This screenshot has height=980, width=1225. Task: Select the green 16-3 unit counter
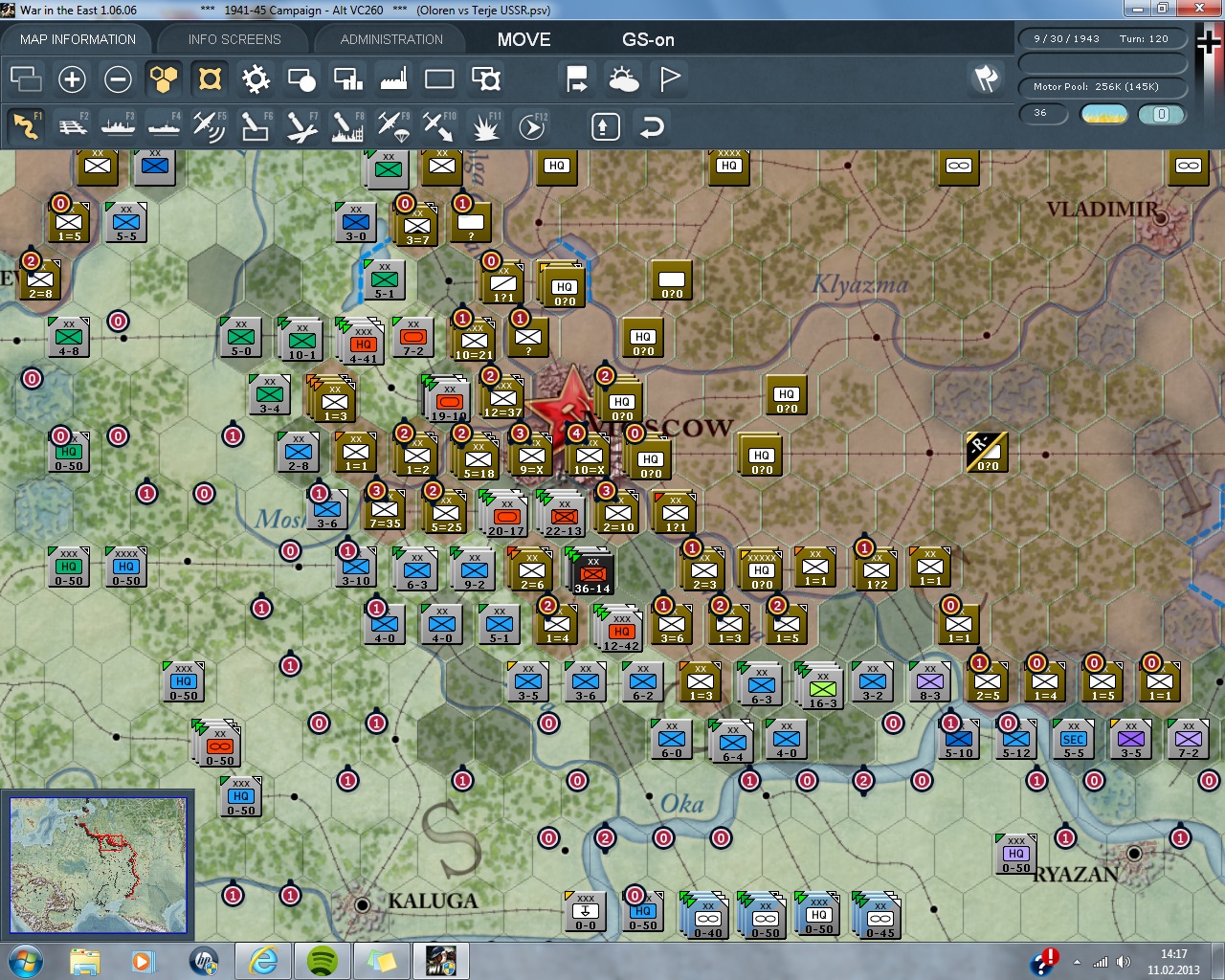click(x=822, y=687)
